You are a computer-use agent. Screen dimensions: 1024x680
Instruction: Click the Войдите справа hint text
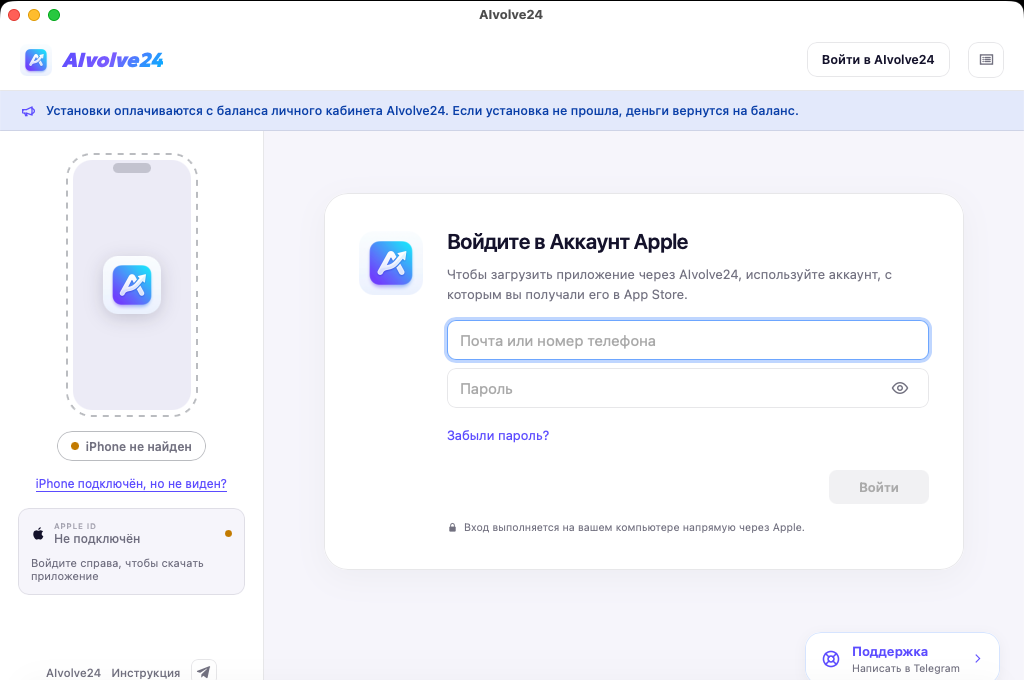(118, 570)
